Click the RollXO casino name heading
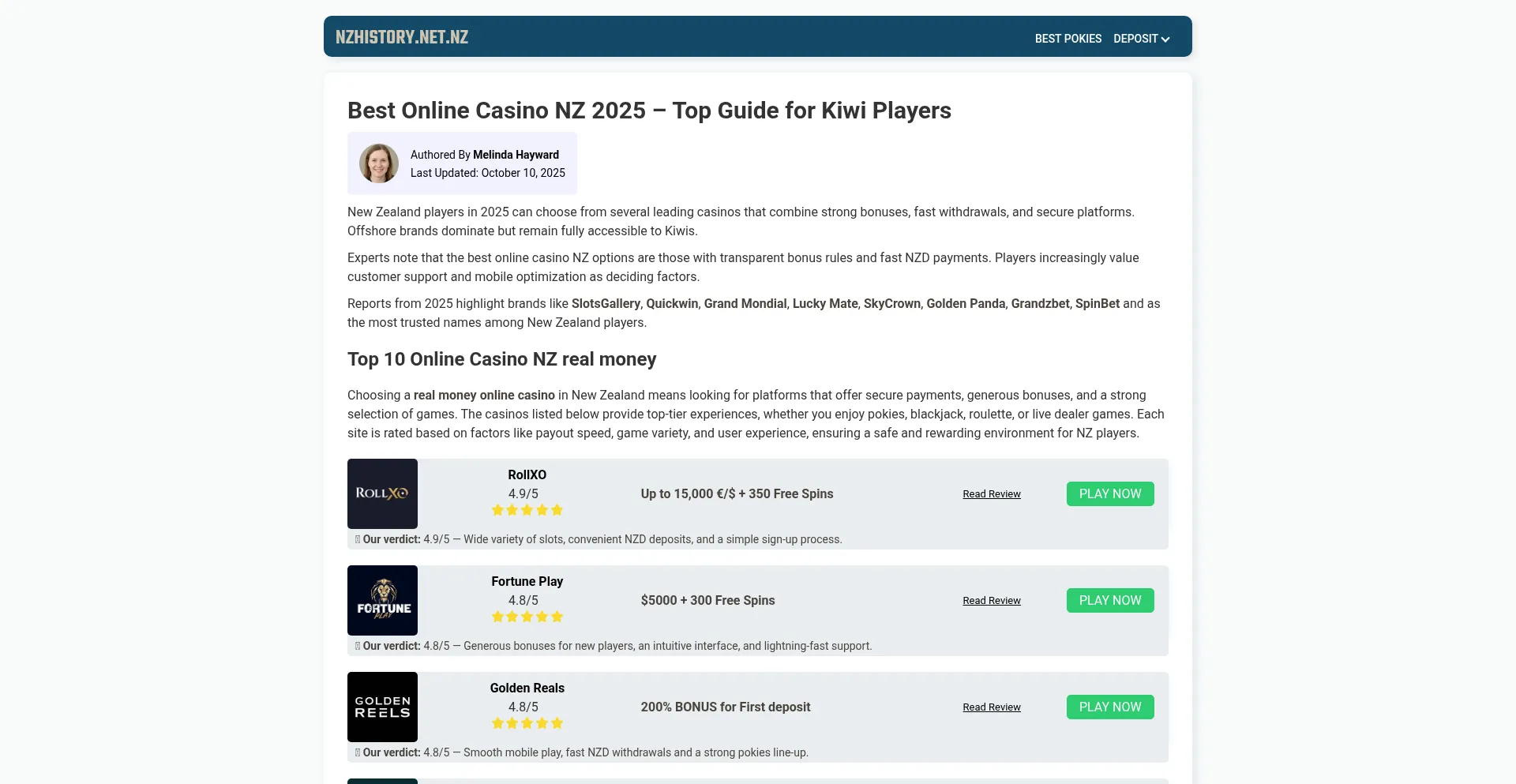1516x784 pixels. tap(527, 475)
